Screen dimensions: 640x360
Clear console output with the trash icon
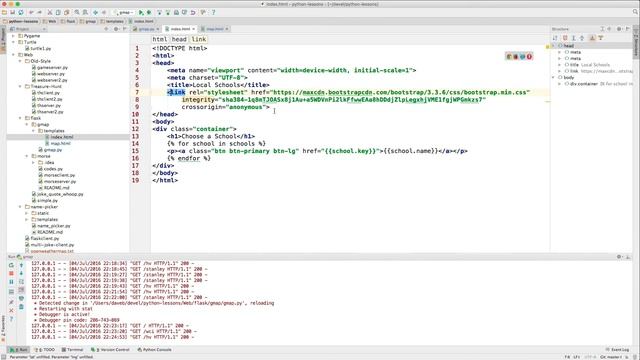point(21,307)
